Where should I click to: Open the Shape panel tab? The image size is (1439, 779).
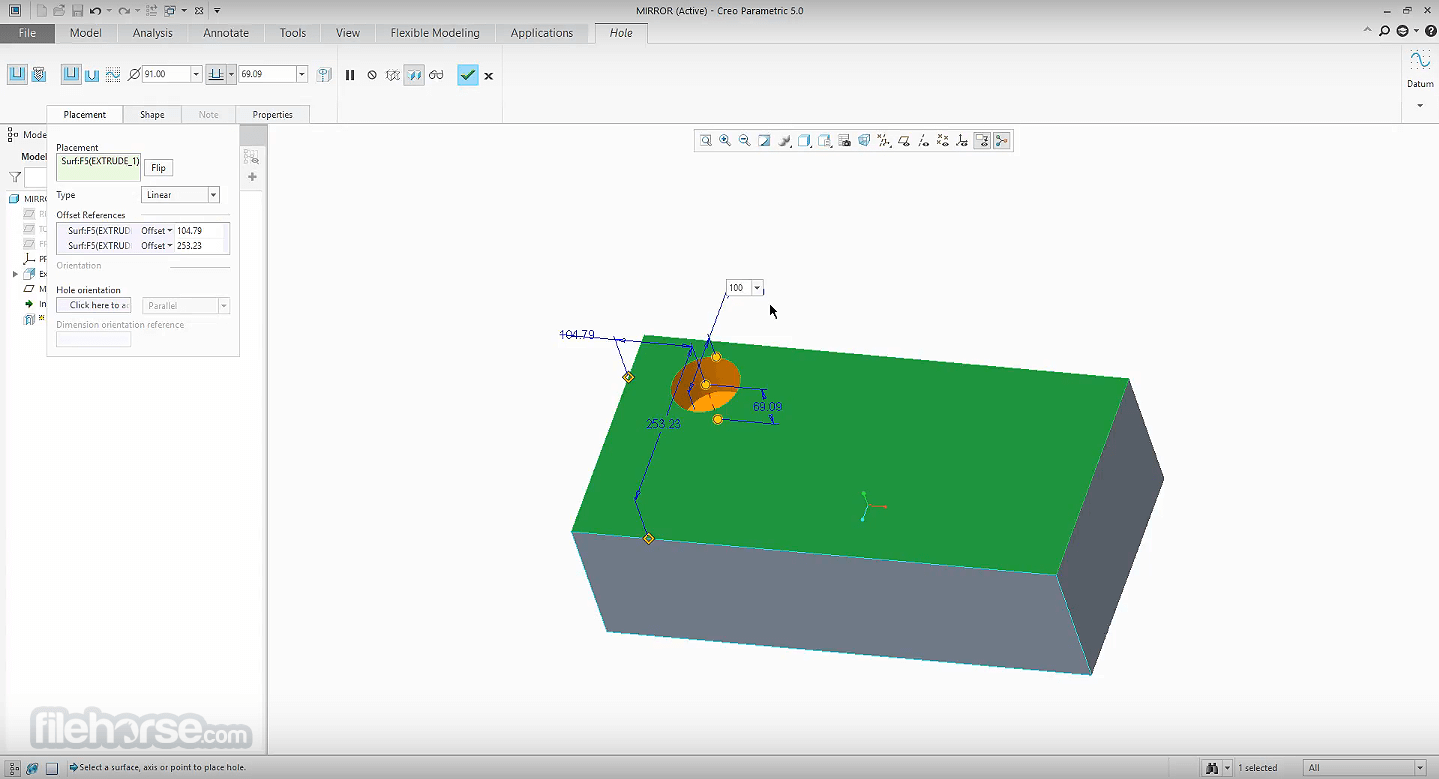click(x=152, y=115)
